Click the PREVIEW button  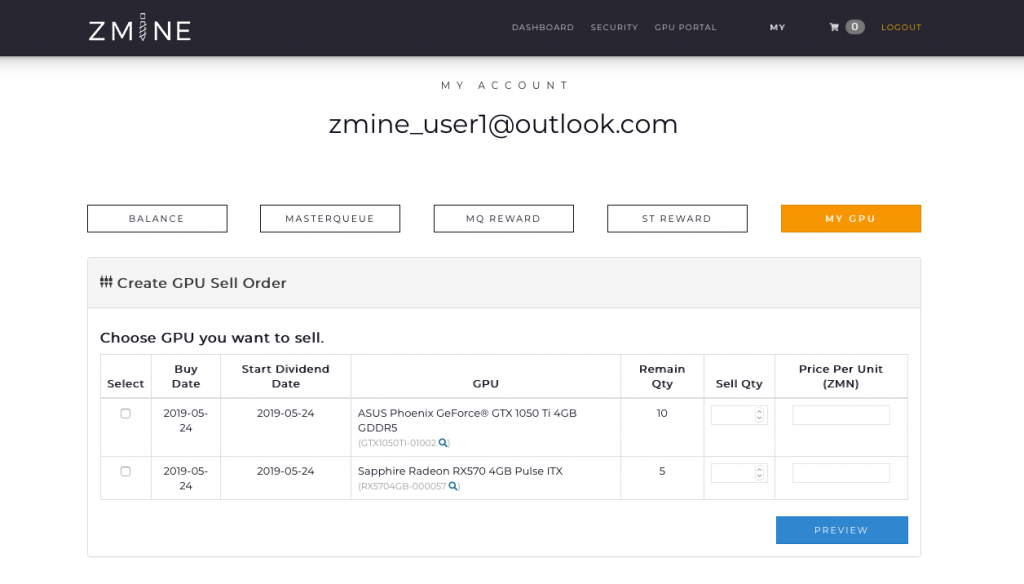click(x=841, y=530)
